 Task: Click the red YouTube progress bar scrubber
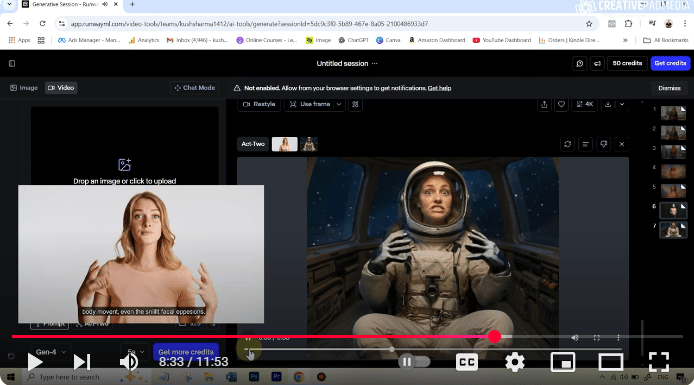(494, 337)
